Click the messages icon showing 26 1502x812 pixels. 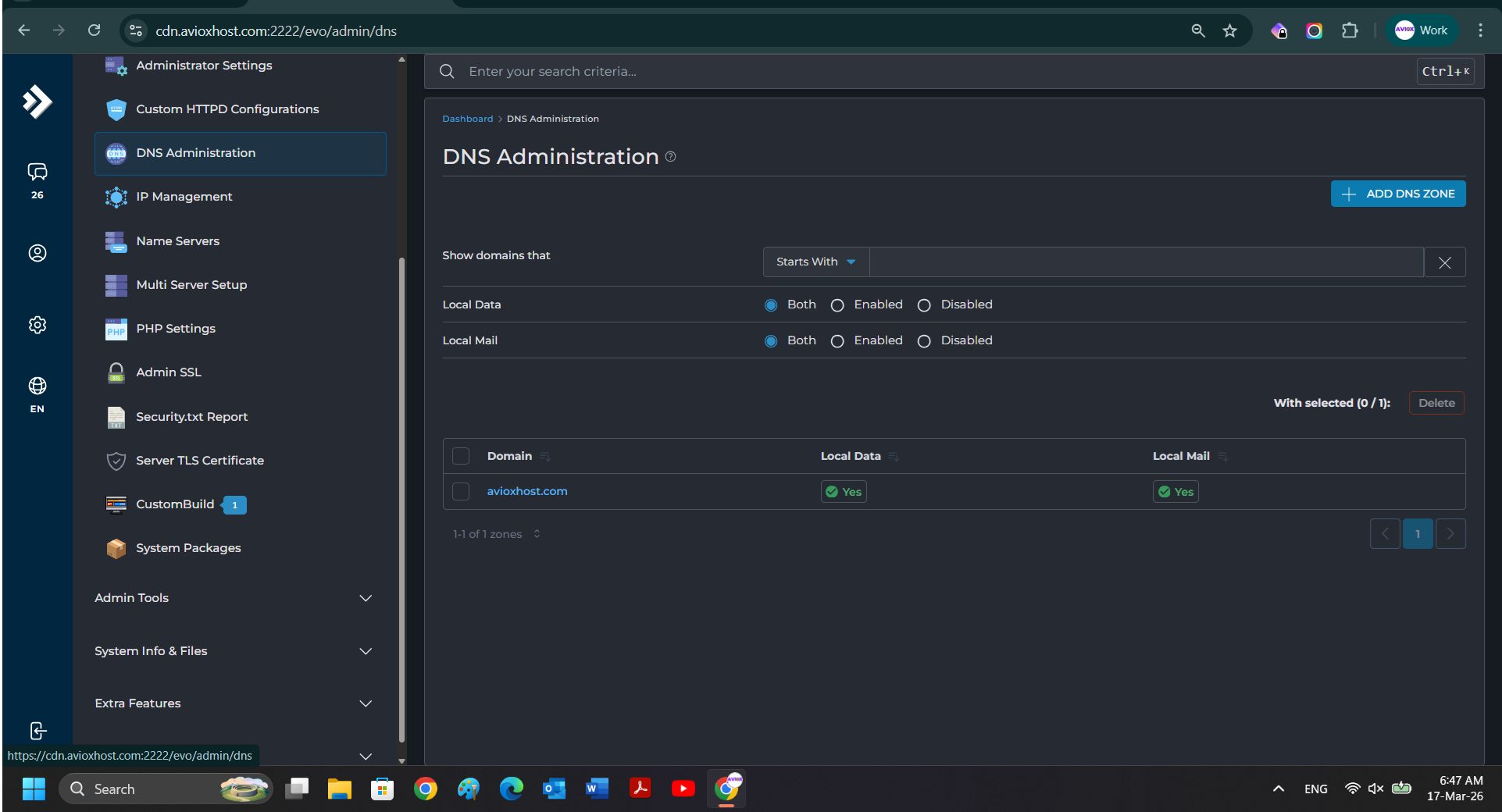(37, 173)
